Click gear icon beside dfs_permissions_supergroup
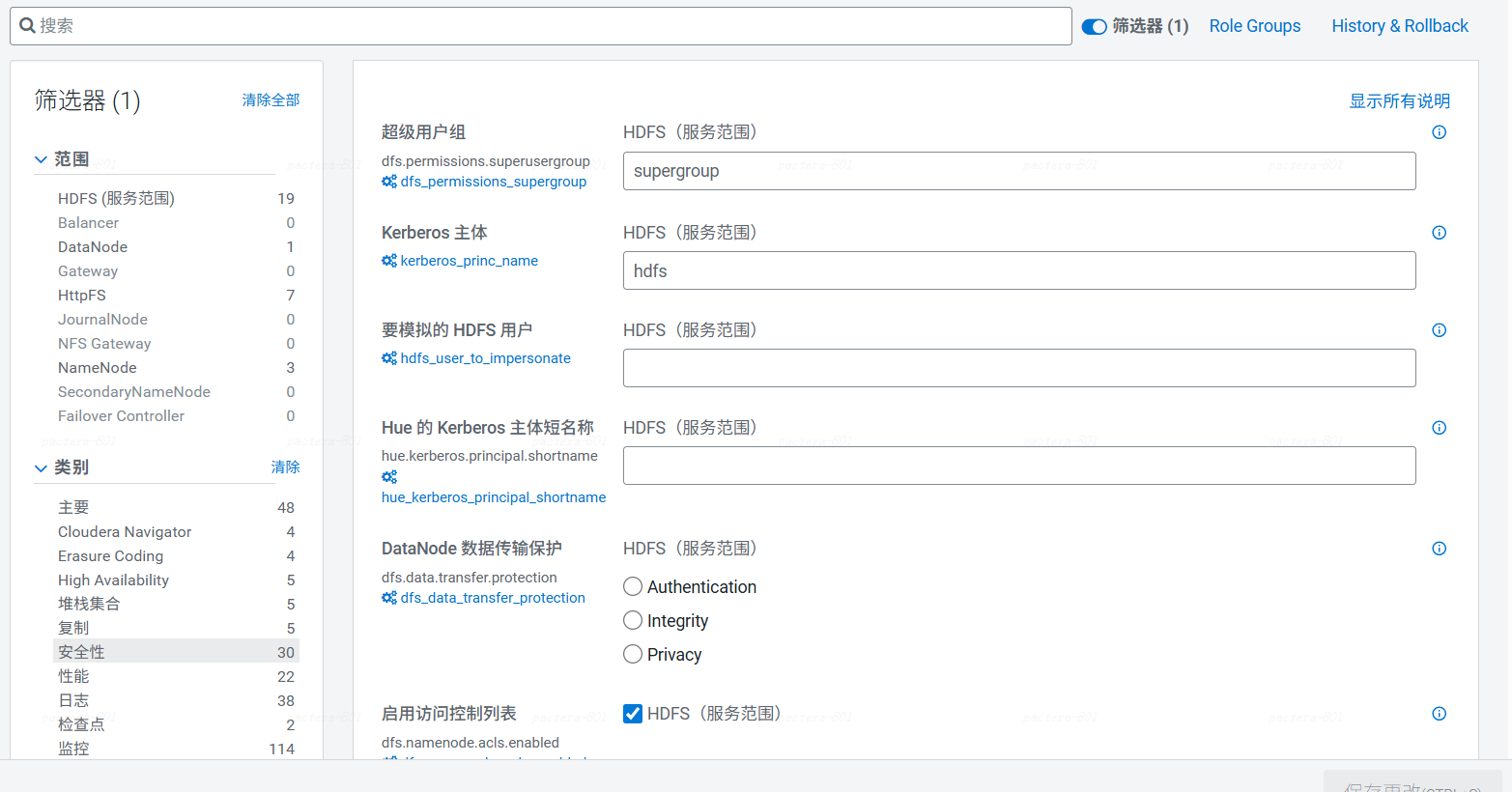Screen dimensions: 1512x792 389,182
